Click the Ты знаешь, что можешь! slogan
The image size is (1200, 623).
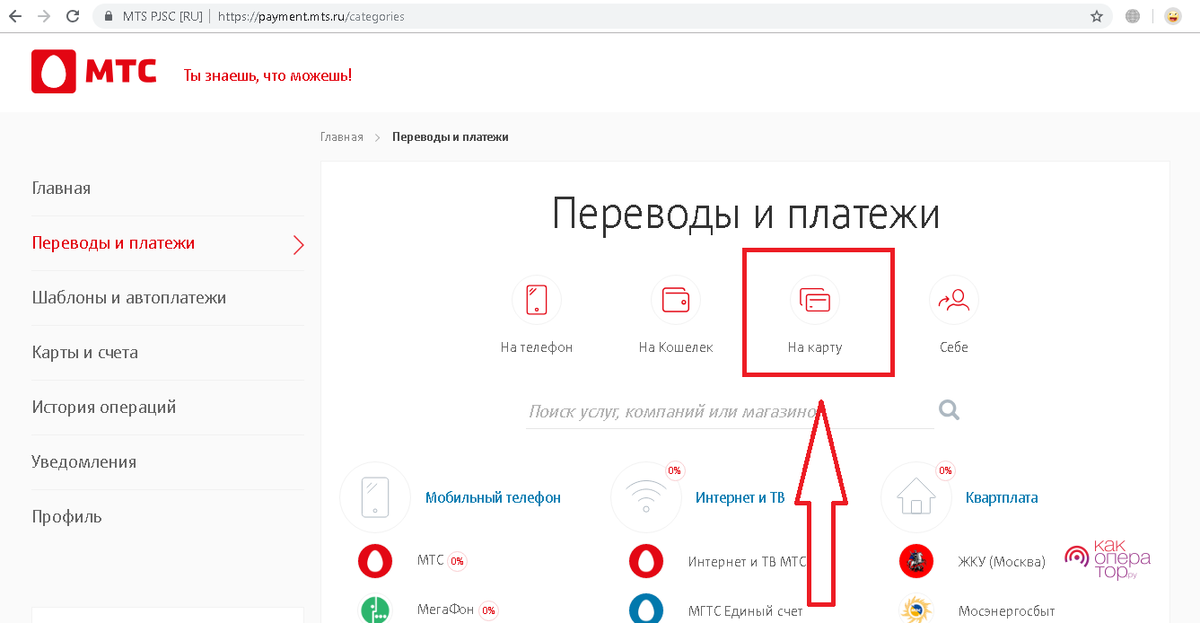[x=268, y=76]
